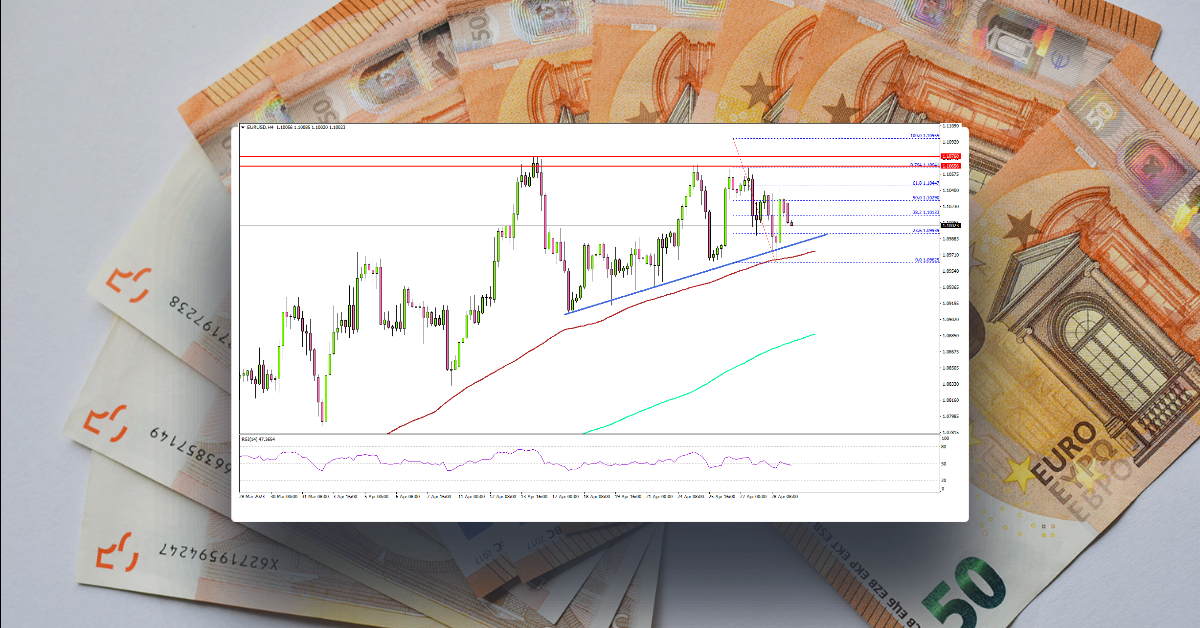Select the 61.8 Fibonacci retracement label

(x=924, y=183)
